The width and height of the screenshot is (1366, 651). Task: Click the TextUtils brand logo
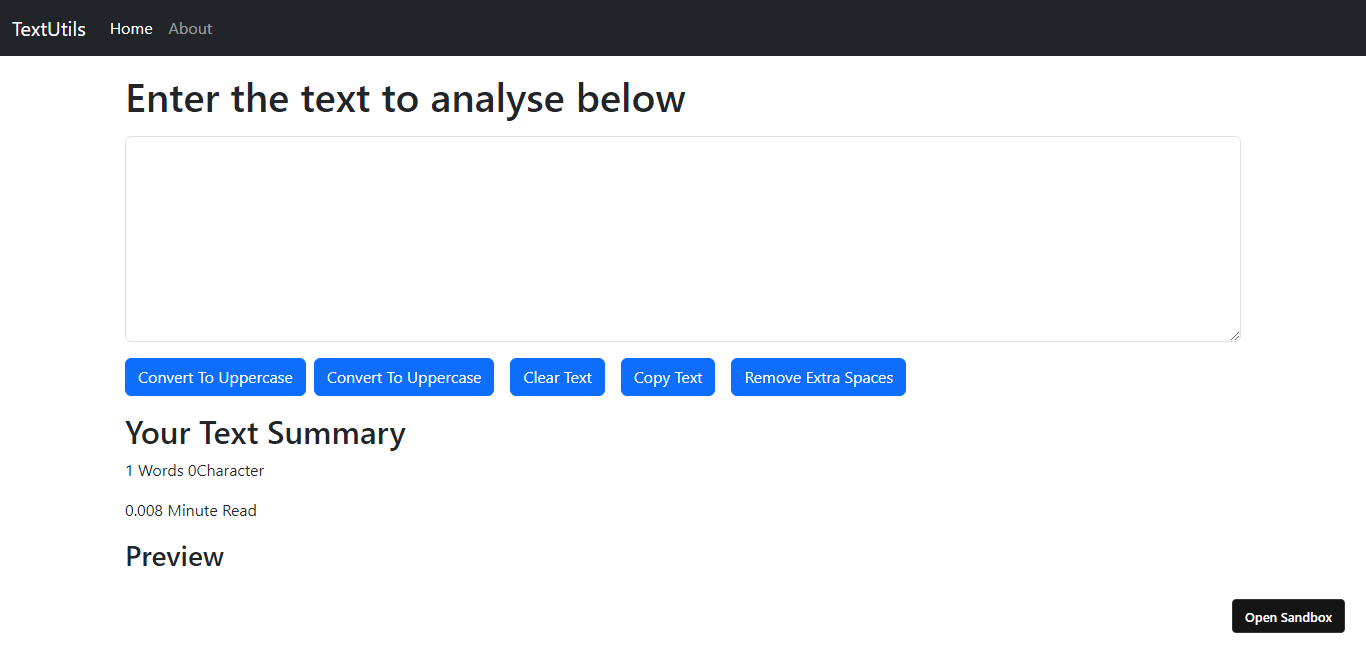click(49, 29)
